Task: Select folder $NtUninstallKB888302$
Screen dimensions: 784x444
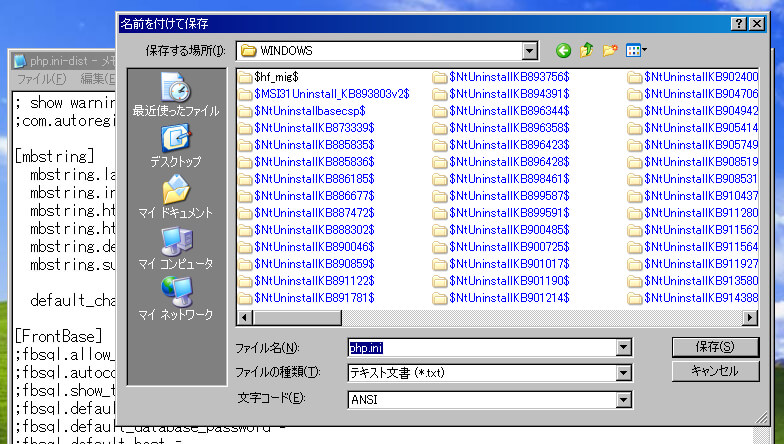Action: point(306,230)
